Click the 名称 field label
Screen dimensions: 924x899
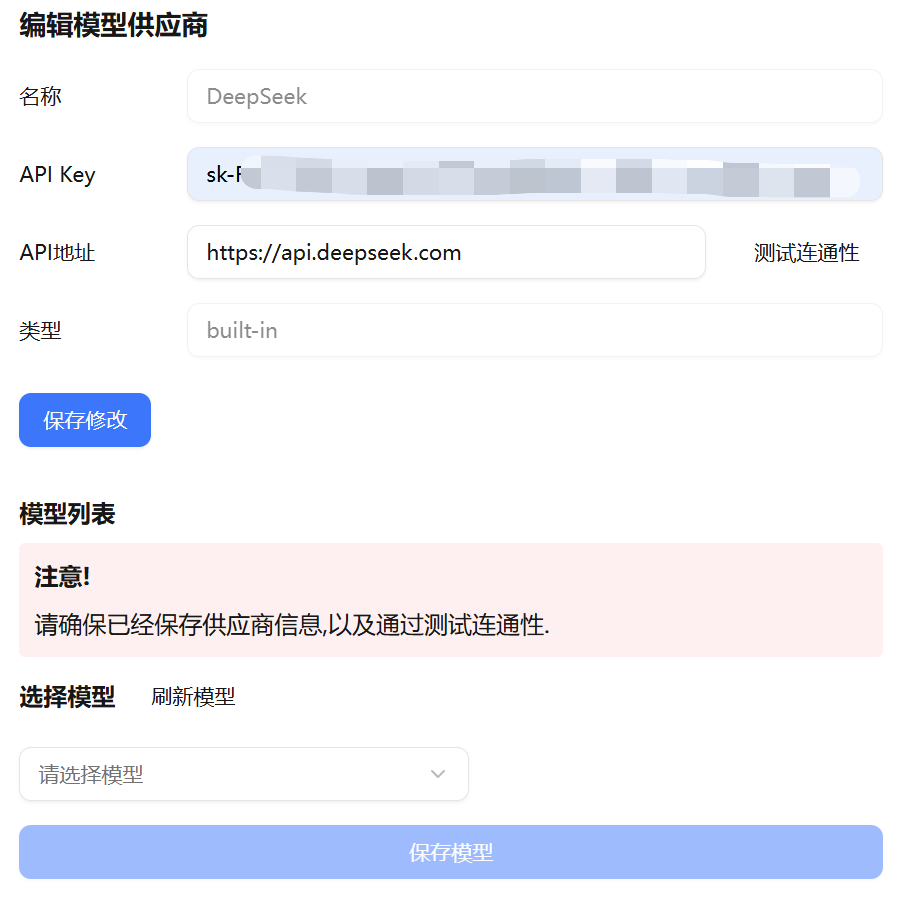(x=41, y=97)
